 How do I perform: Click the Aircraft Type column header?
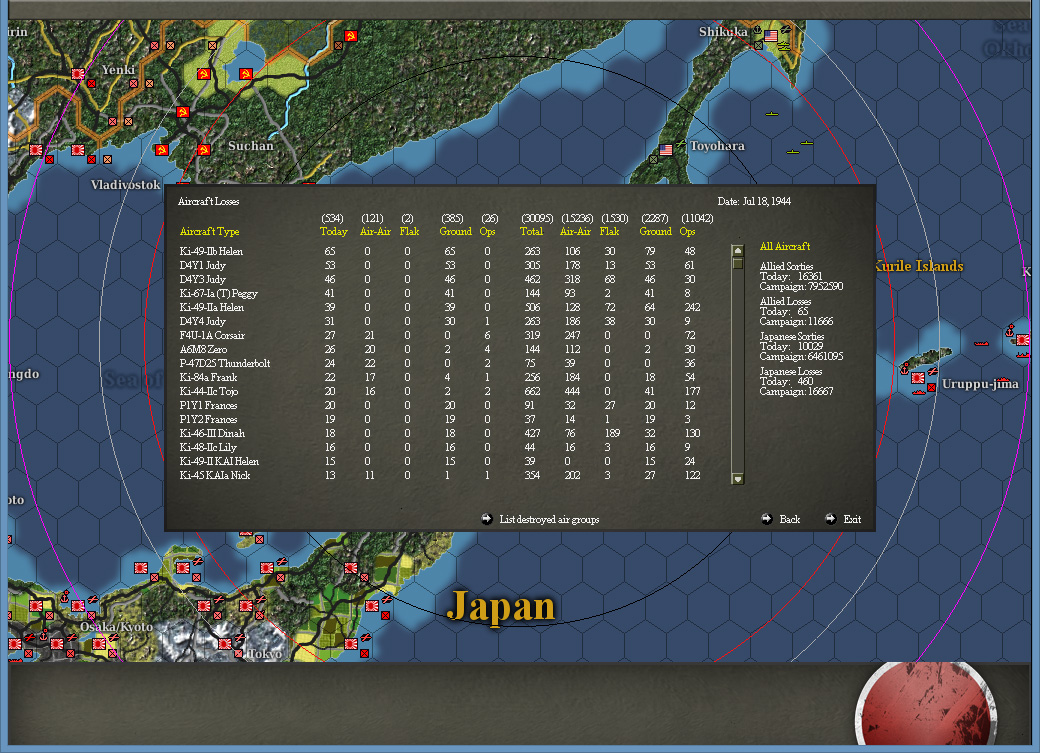(210, 232)
